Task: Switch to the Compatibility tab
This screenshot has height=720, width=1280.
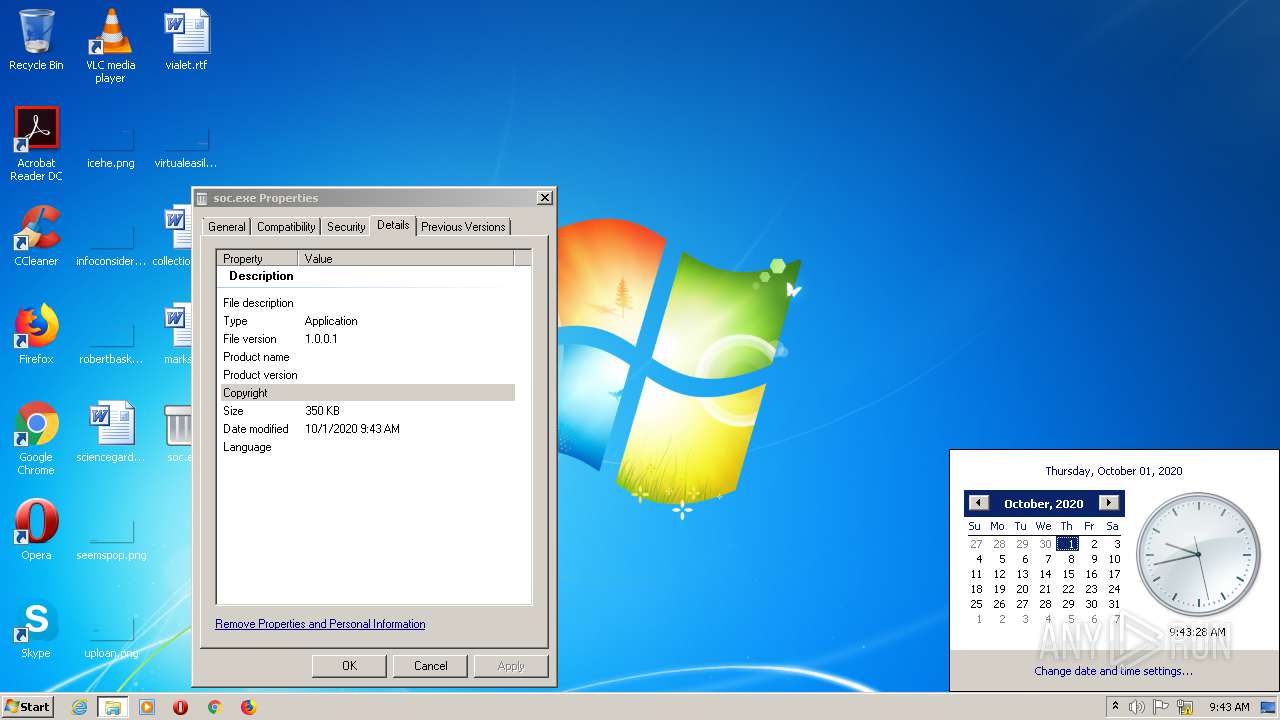Action: coord(286,227)
